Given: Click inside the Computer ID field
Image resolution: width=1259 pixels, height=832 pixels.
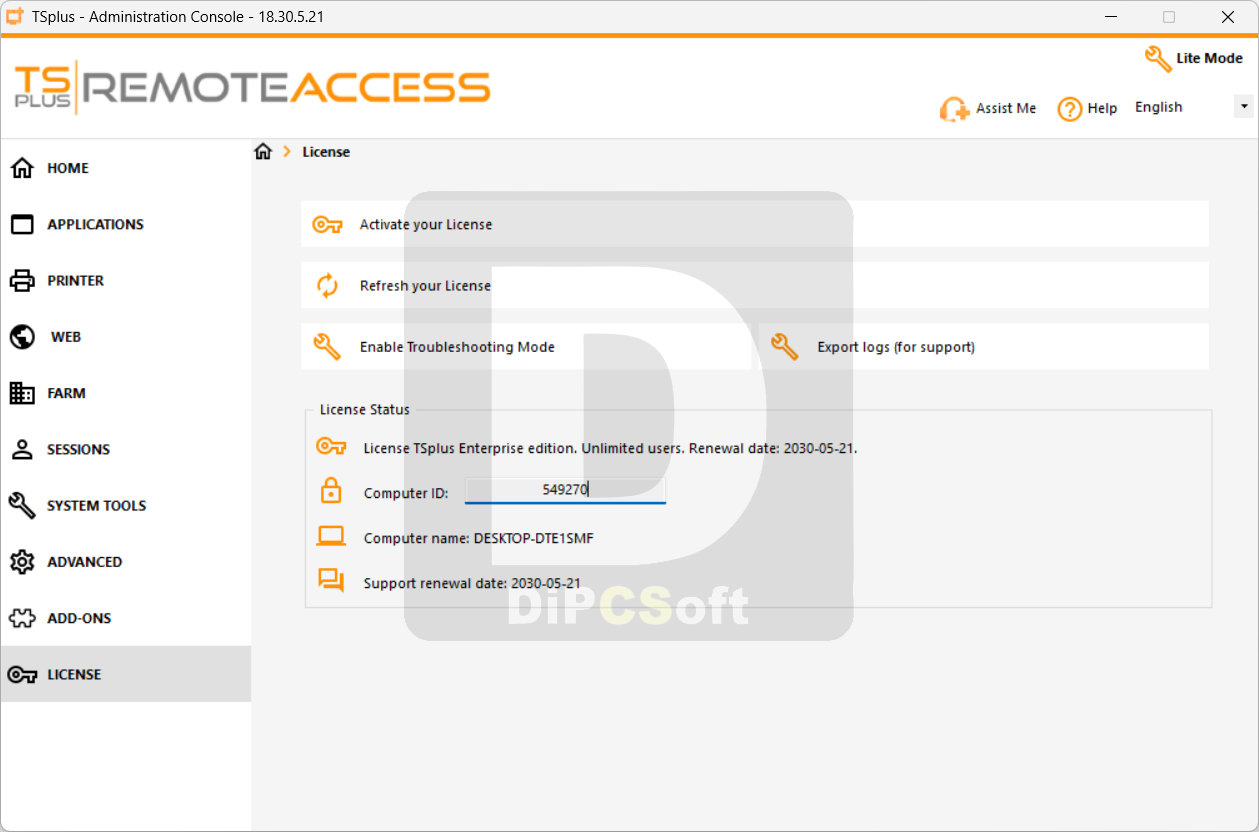Looking at the screenshot, I should pos(565,490).
